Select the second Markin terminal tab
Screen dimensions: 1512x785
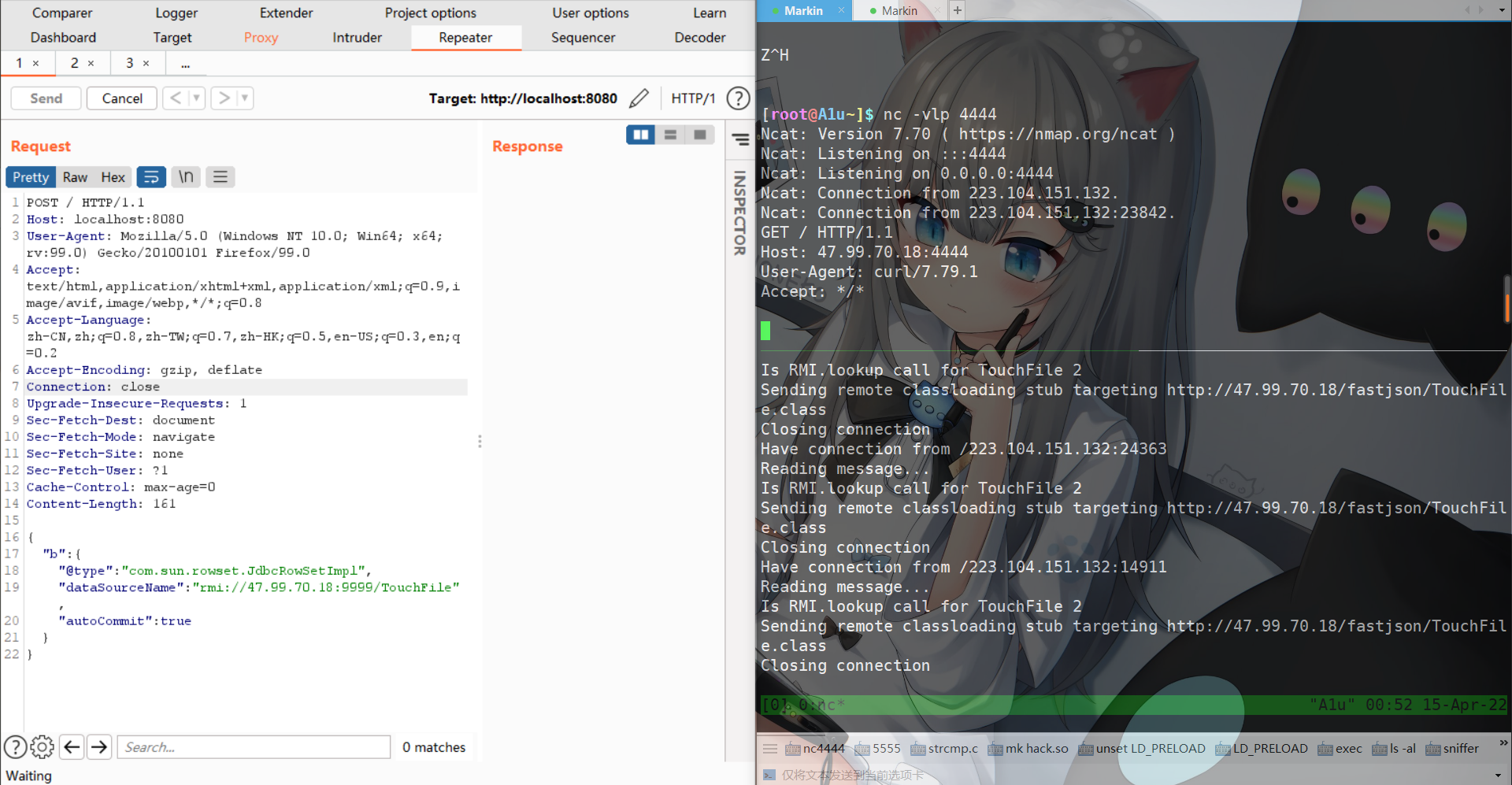pyautogui.click(x=899, y=10)
